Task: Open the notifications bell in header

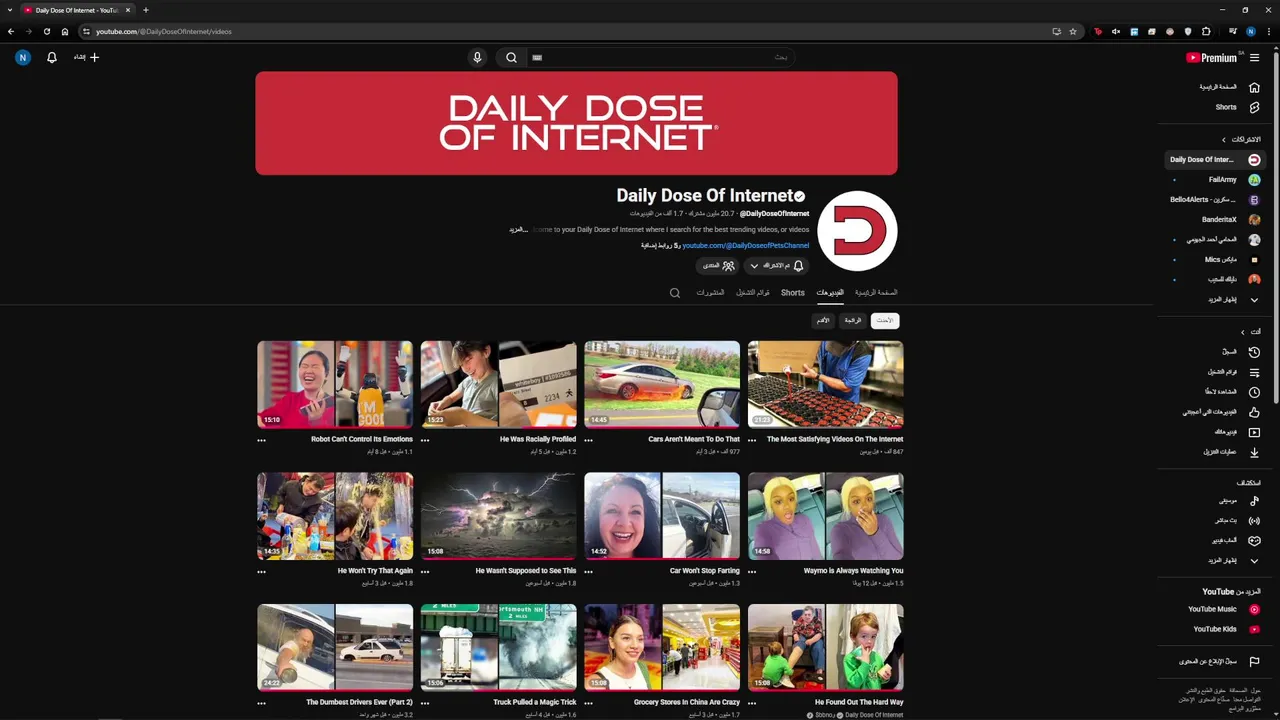Action: [x=52, y=58]
